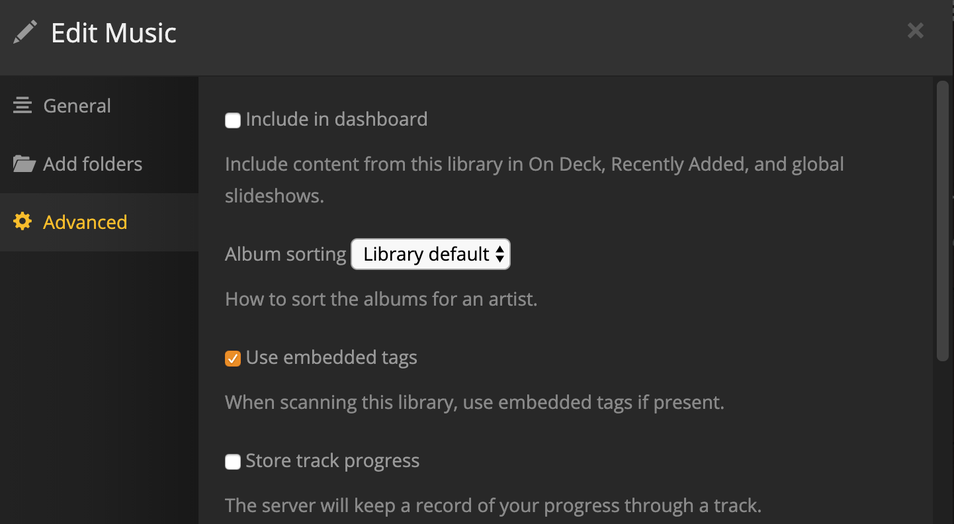
Task: Click the Album sorting label text
Action: (x=285, y=254)
